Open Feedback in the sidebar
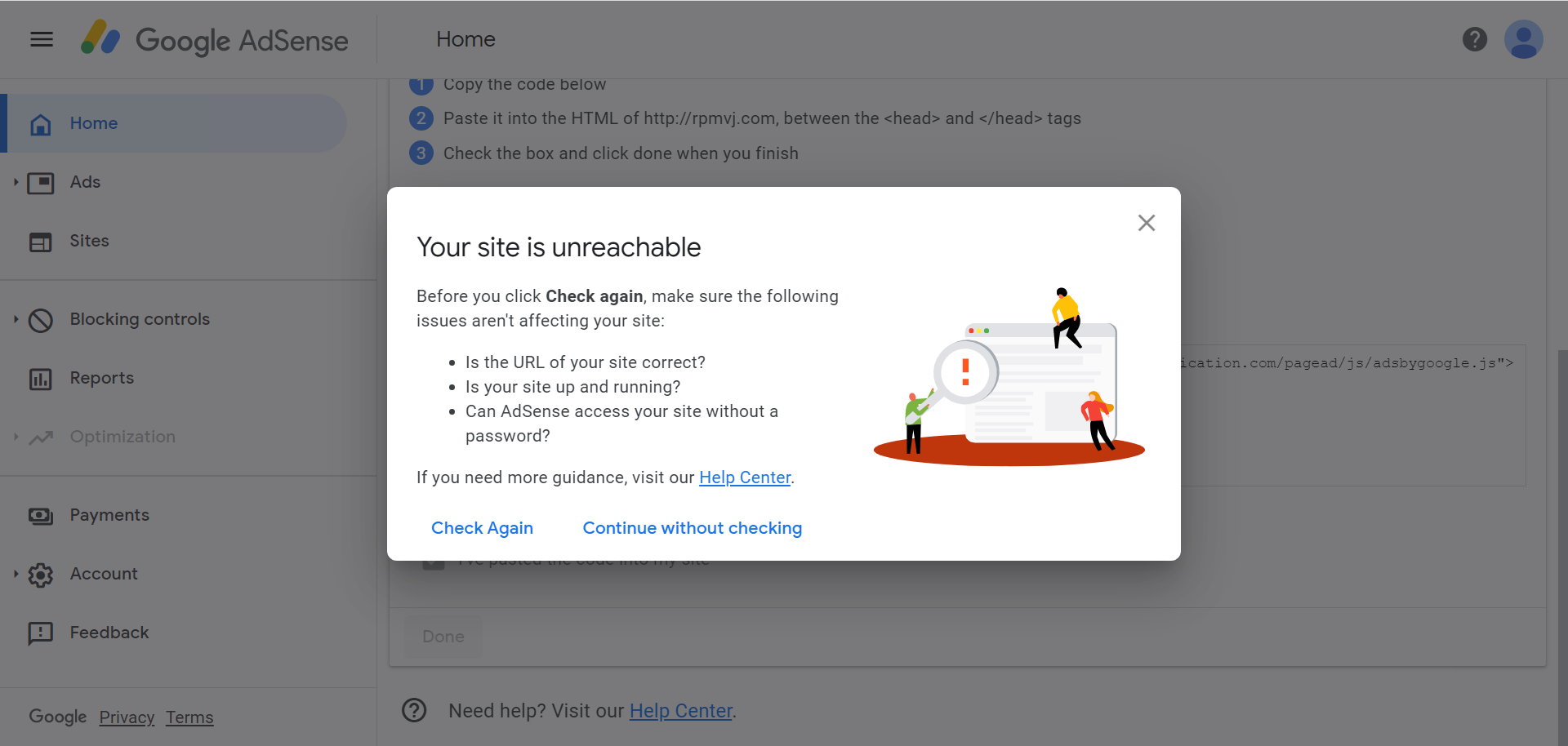Image resolution: width=1568 pixels, height=746 pixels. pos(109,633)
